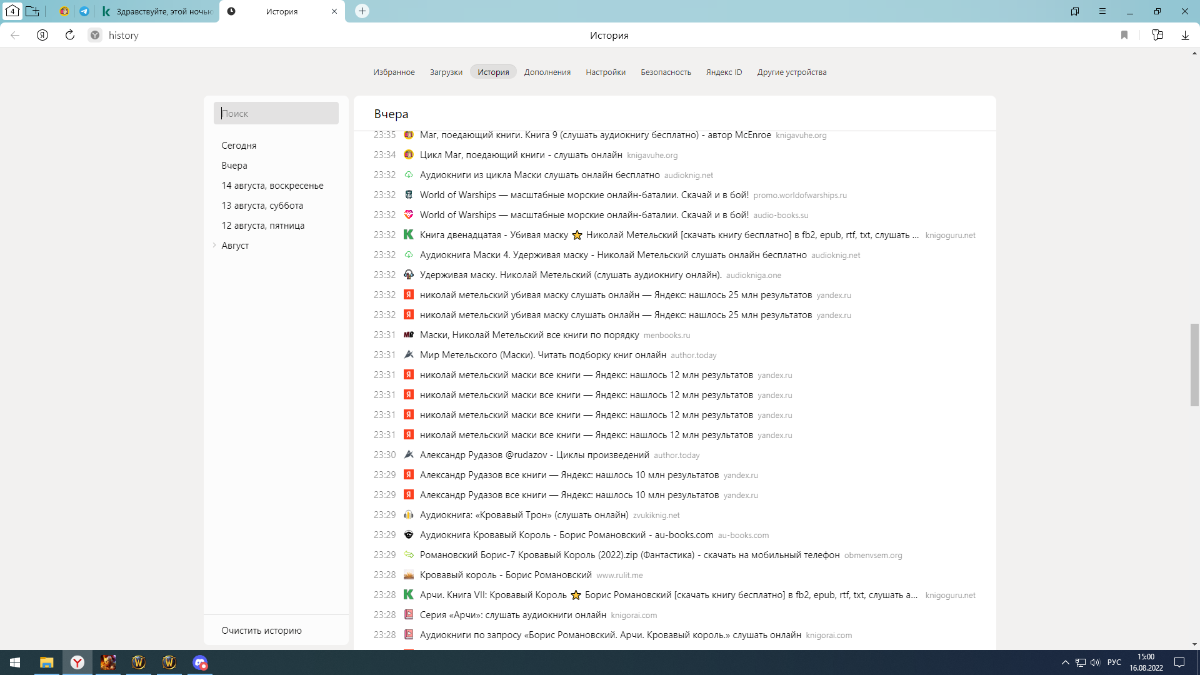Close the История tab
The height and width of the screenshot is (675, 1200).
pos(334,11)
